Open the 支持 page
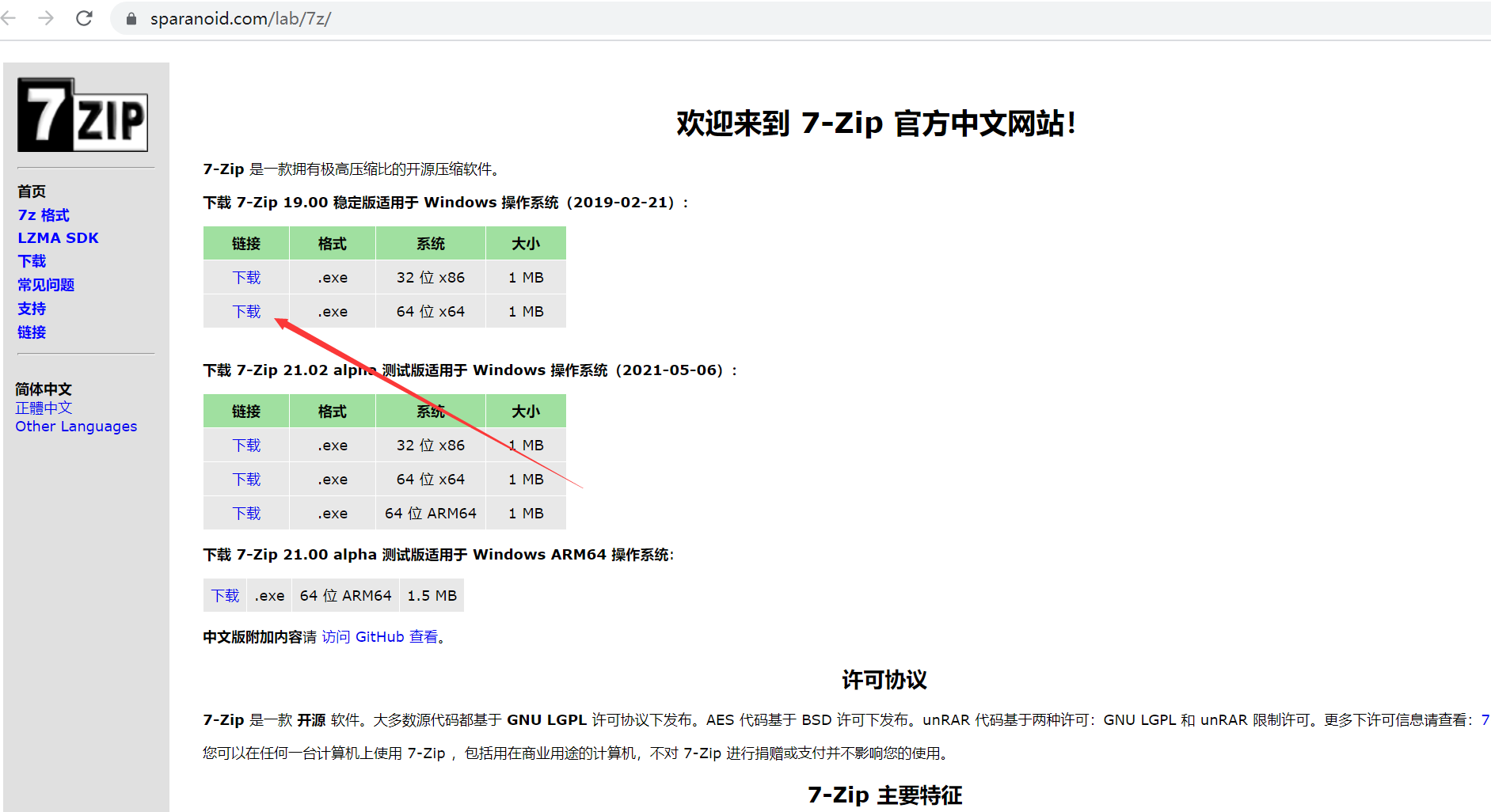Screen dimensions: 1491x812 tap(31, 308)
